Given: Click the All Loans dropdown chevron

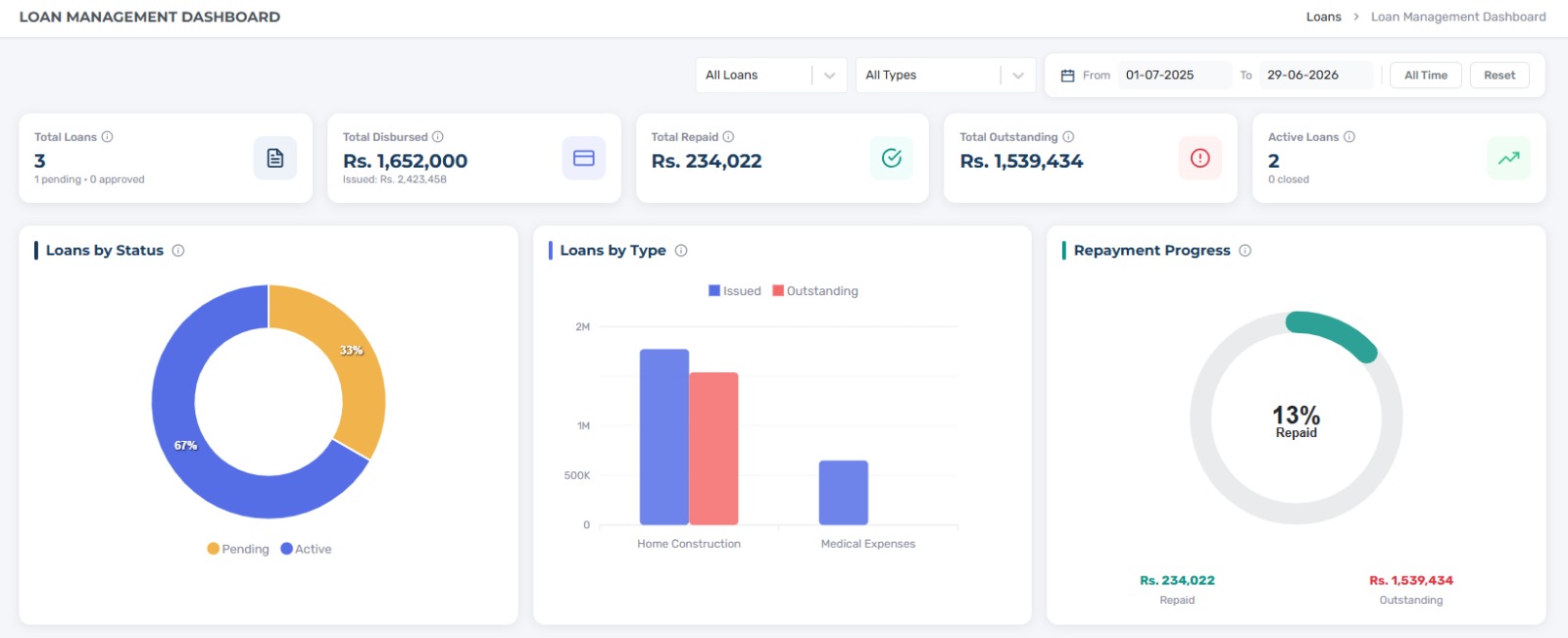Looking at the screenshot, I should point(829,75).
